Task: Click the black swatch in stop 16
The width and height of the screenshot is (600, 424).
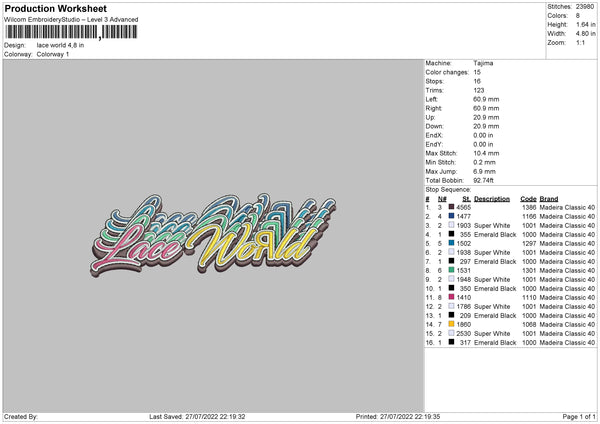Action: pos(454,343)
